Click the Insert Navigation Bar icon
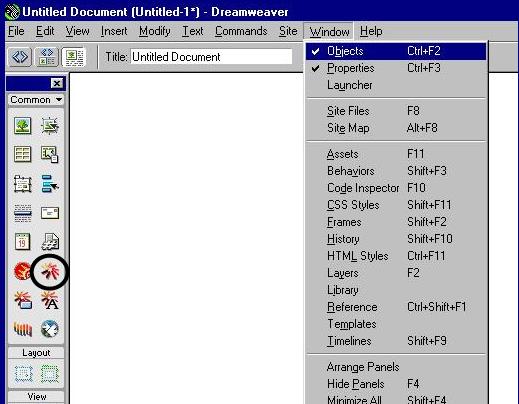Image resolution: width=519 pixels, height=404 pixels. pyautogui.click(x=50, y=184)
